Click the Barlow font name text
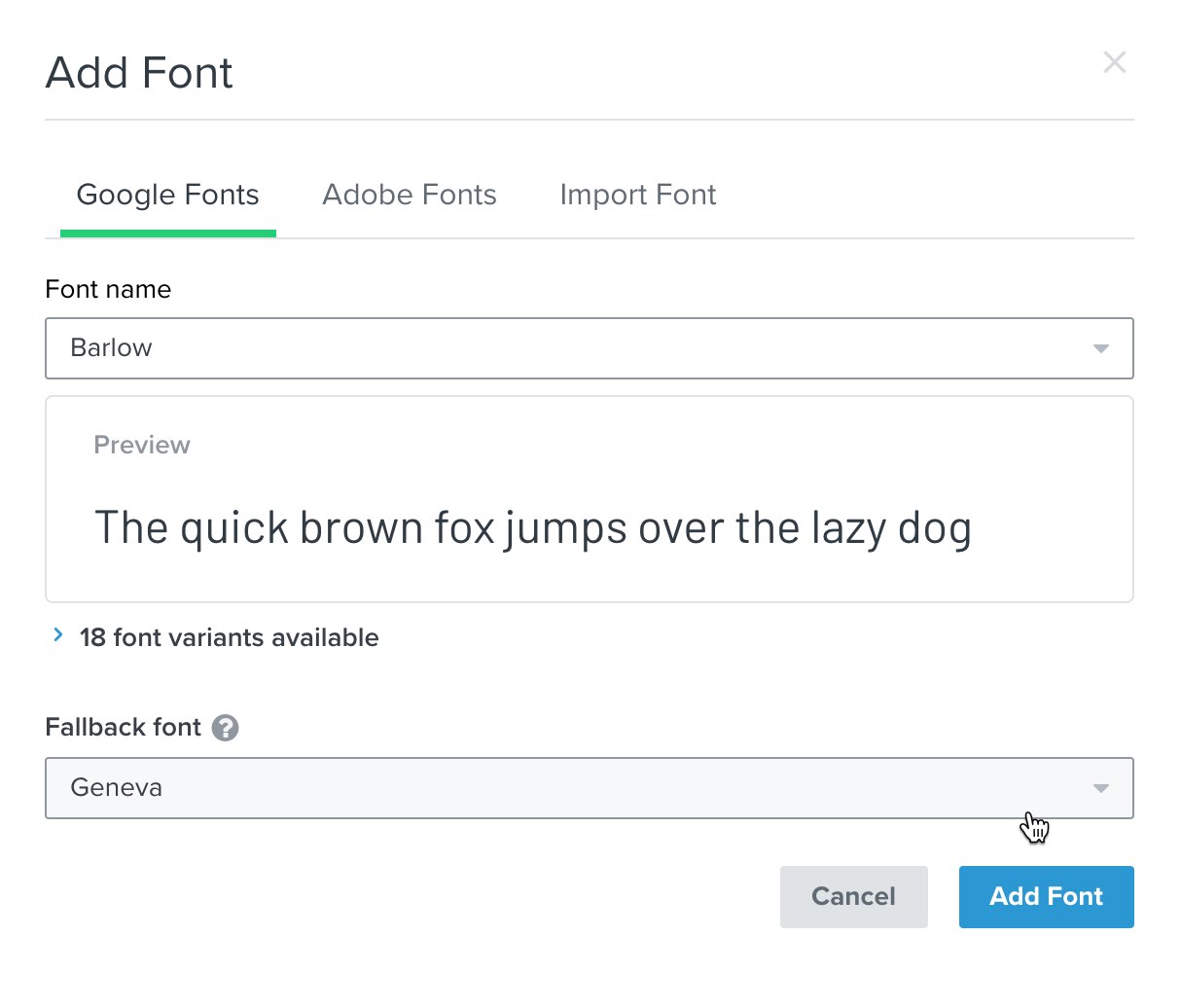The height and width of the screenshot is (1008, 1181). [110, 347]
